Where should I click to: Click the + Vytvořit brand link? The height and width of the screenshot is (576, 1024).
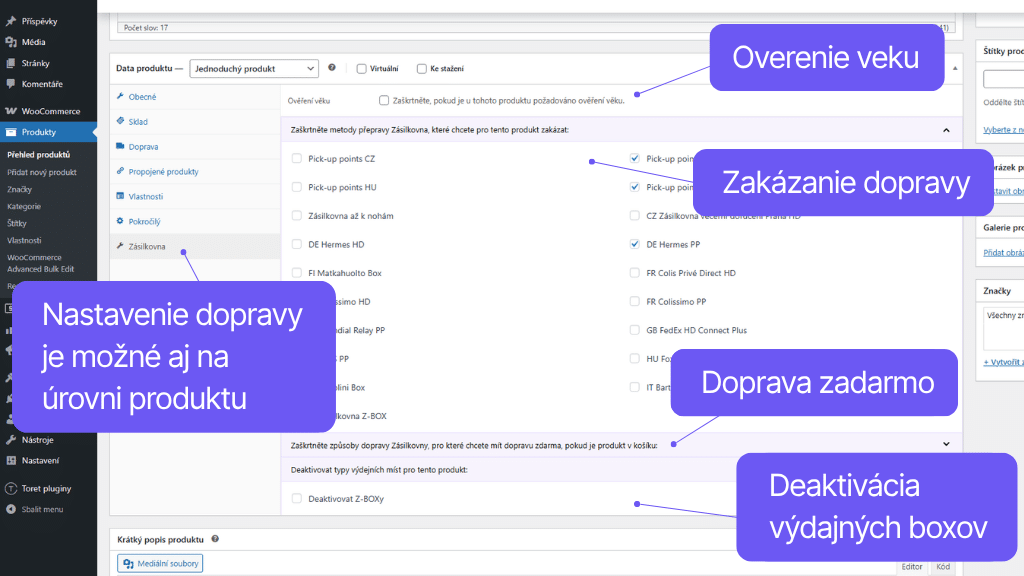(1004, 362)
